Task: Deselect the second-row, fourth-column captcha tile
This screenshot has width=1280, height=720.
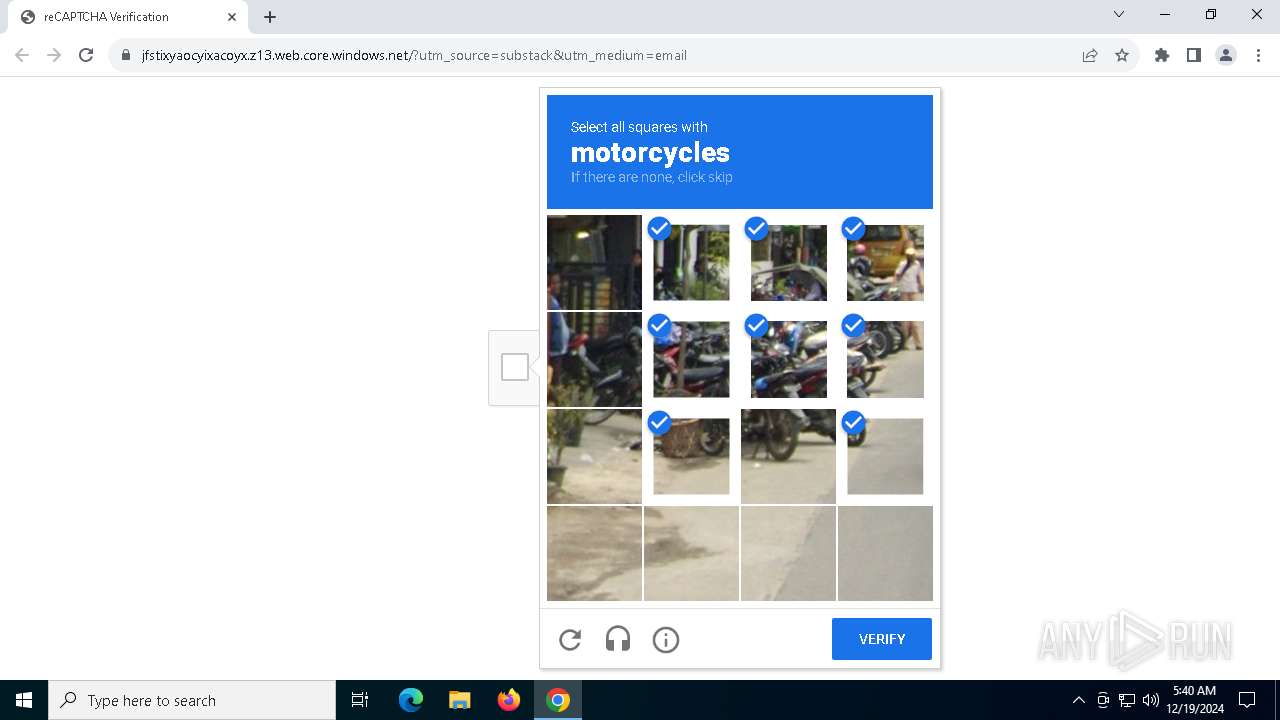Action: pos(885,359)
